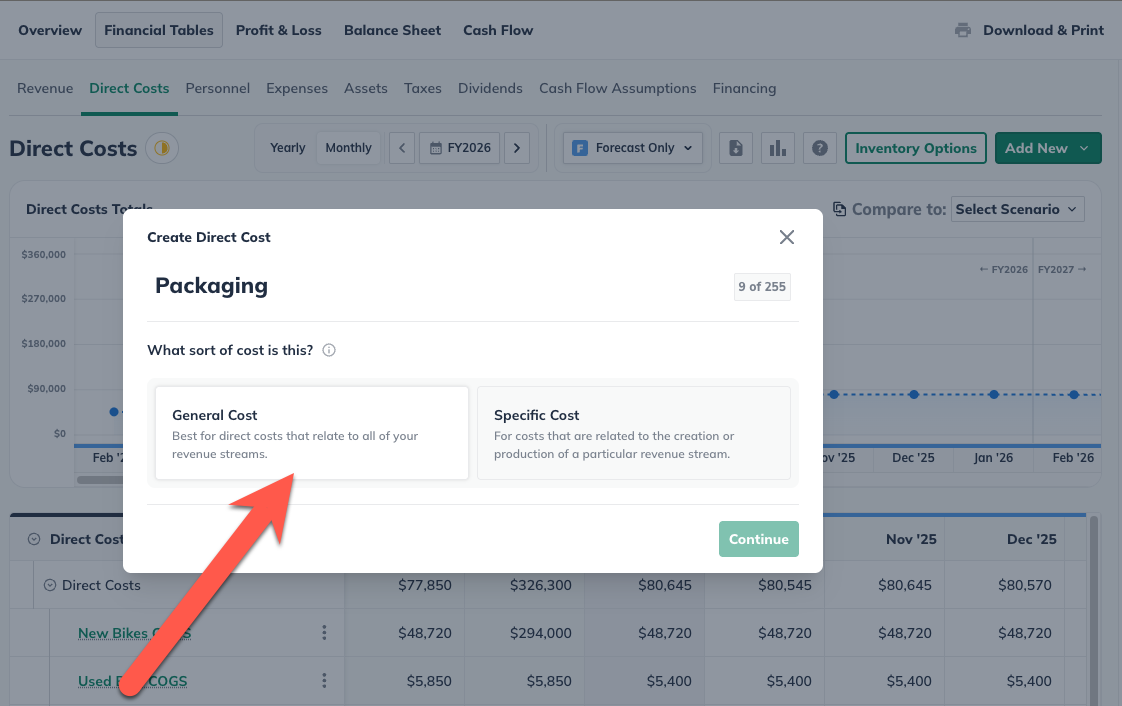This screenshot has width=1122, height=706.
Task: Go to next fiscal year arrow
Action: 516,148
